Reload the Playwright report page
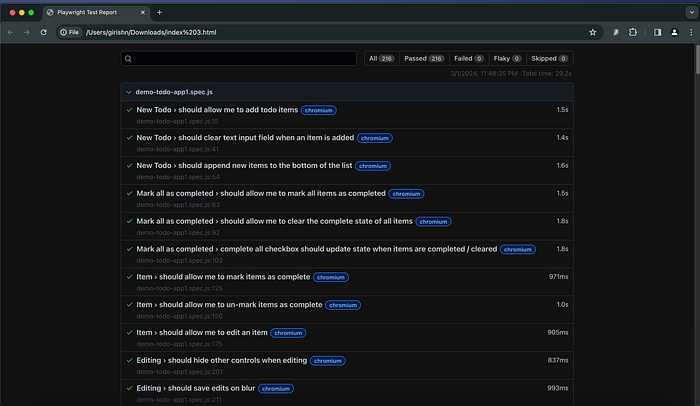This screenshot has height=406, width=700. click(43, 32)
